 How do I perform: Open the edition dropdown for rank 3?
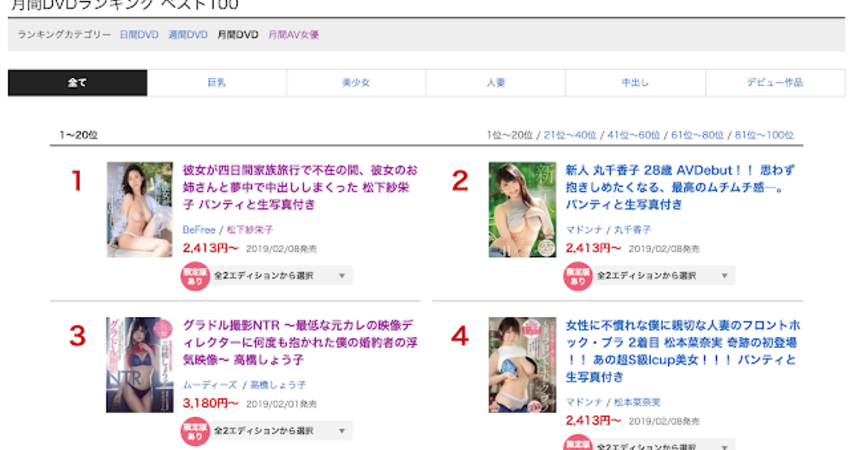pyautogui.click(x=282, y=431)
